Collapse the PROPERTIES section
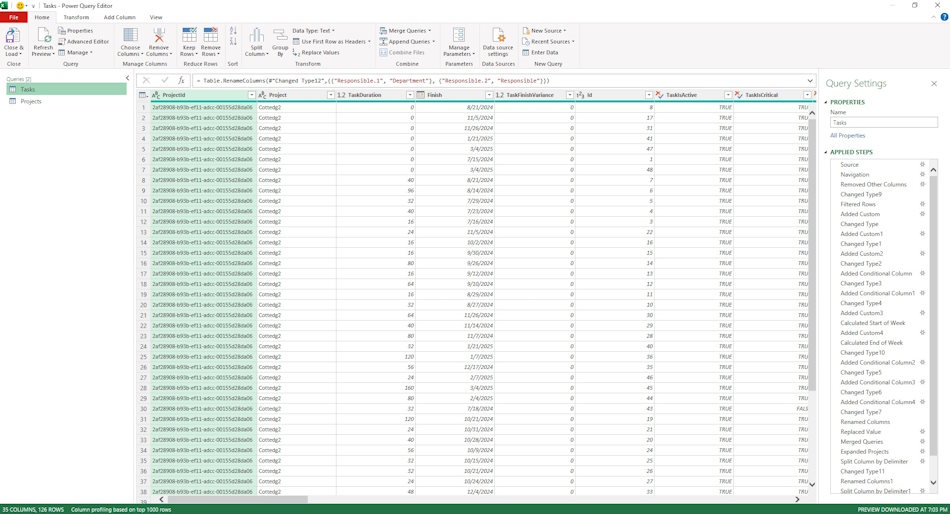This screenshot has height=514, width=950. tap(826, 102)
